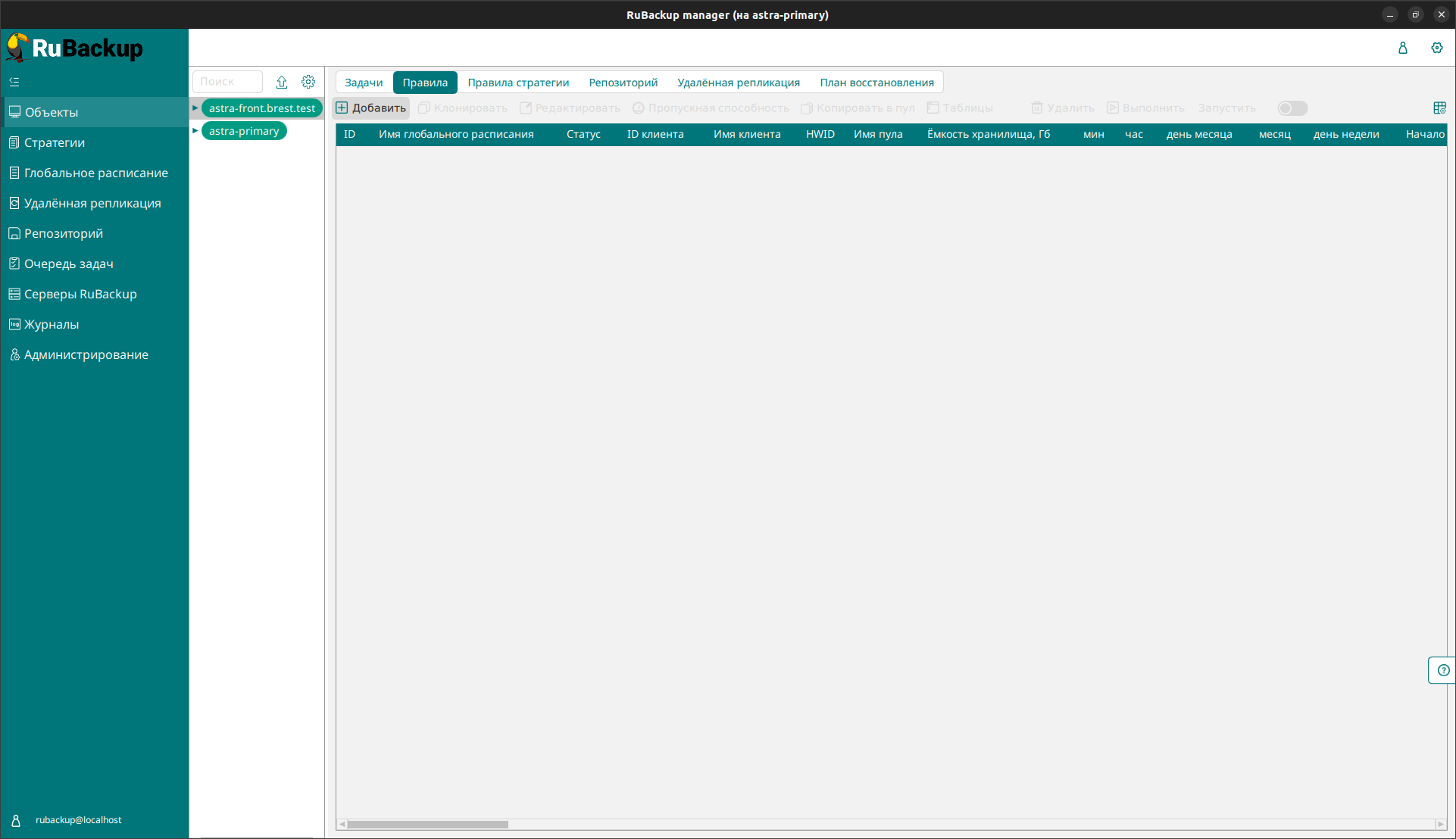Viewport: 1456px width, 839px height.
Task: Expand astra-primary tree node
Action: 195,131
